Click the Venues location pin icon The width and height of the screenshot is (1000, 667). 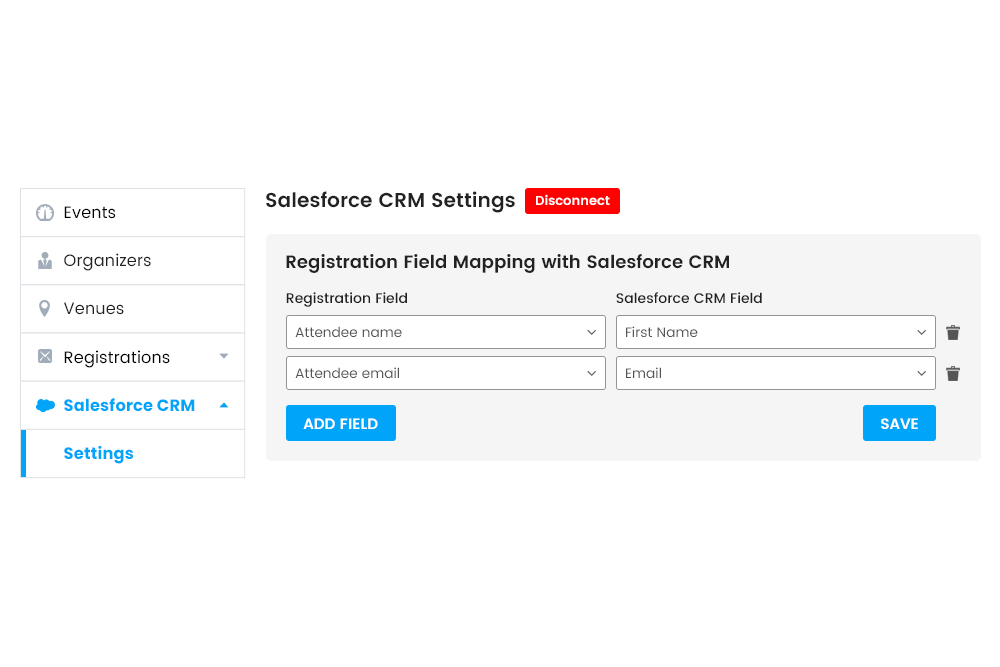click(42, 308)
